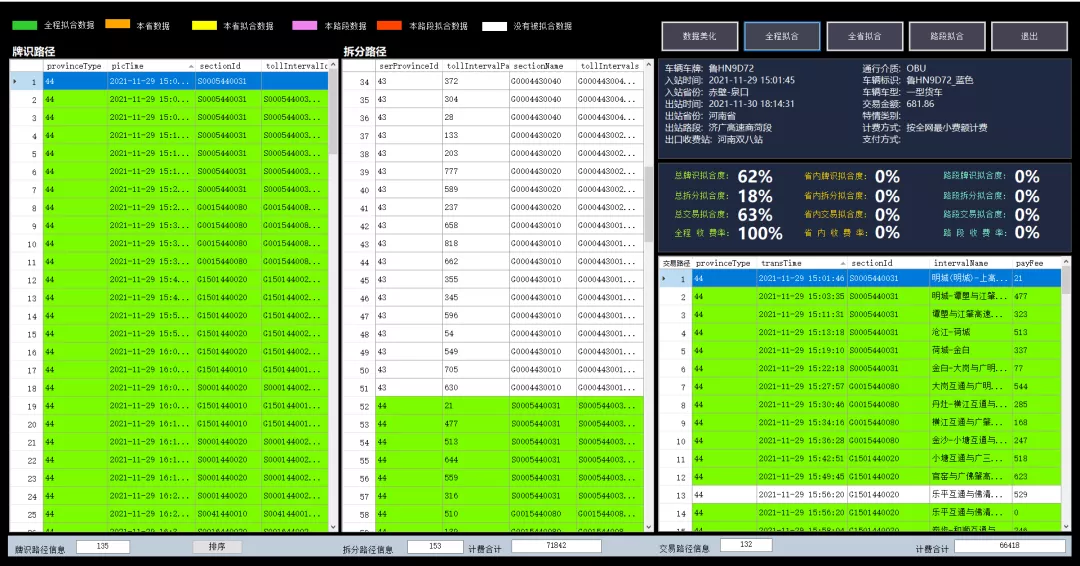Click the white 没有被拟合数据 legend swatch
This screenshot has width=1080, height=566.
point(494,25)
